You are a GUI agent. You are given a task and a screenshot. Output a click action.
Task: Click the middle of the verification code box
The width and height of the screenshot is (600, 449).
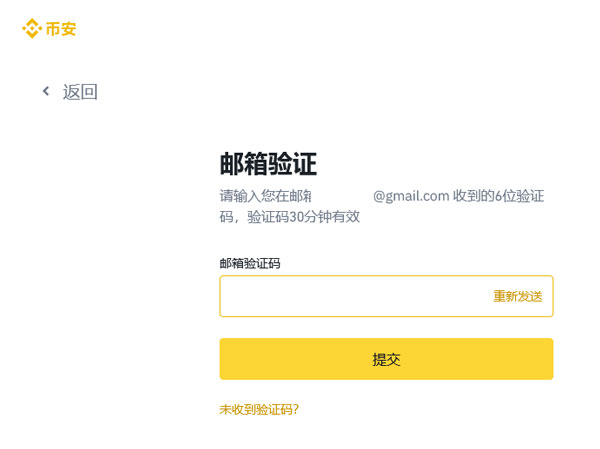(386, 296)
